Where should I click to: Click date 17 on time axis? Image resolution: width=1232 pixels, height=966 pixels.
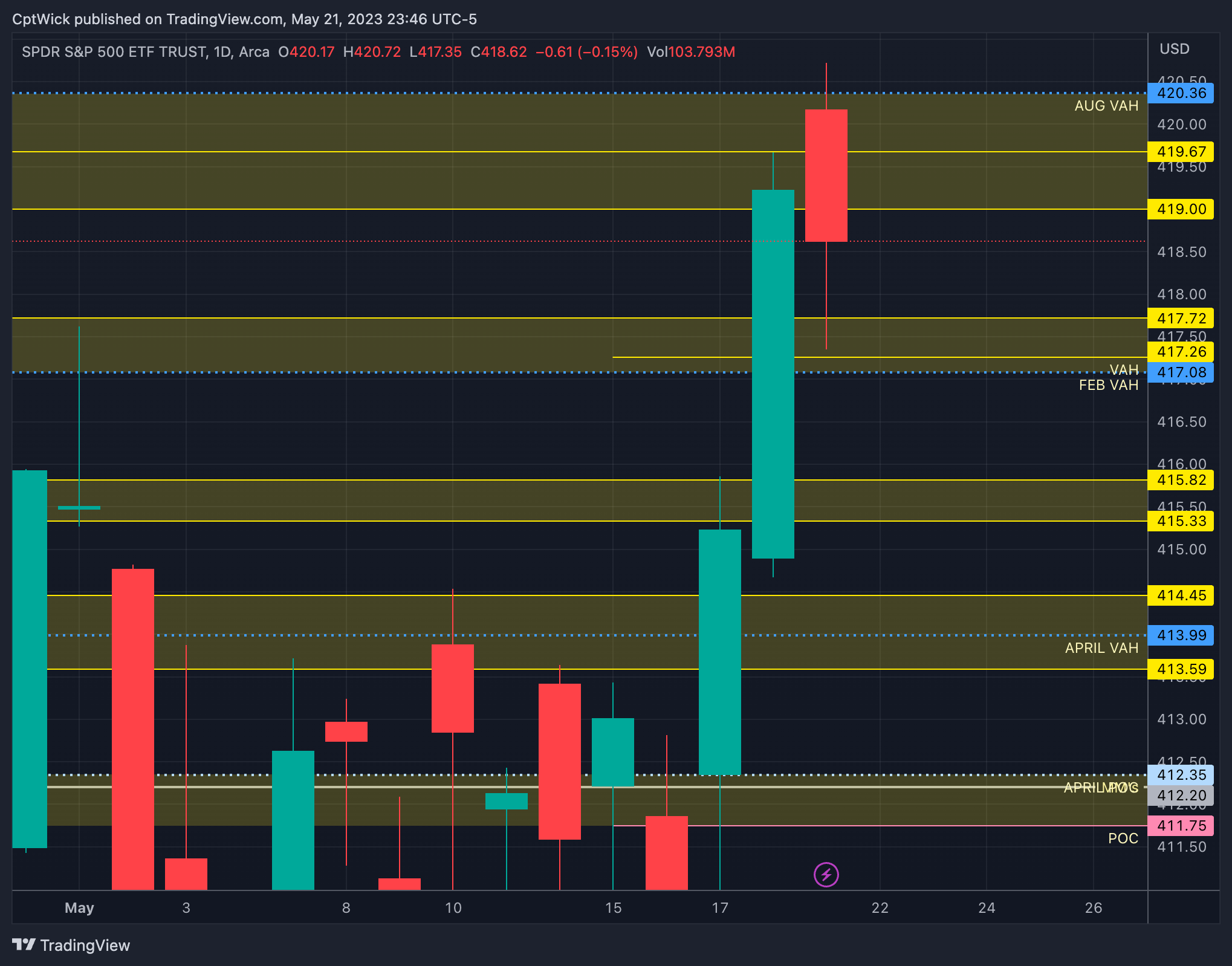click(720, 908)
